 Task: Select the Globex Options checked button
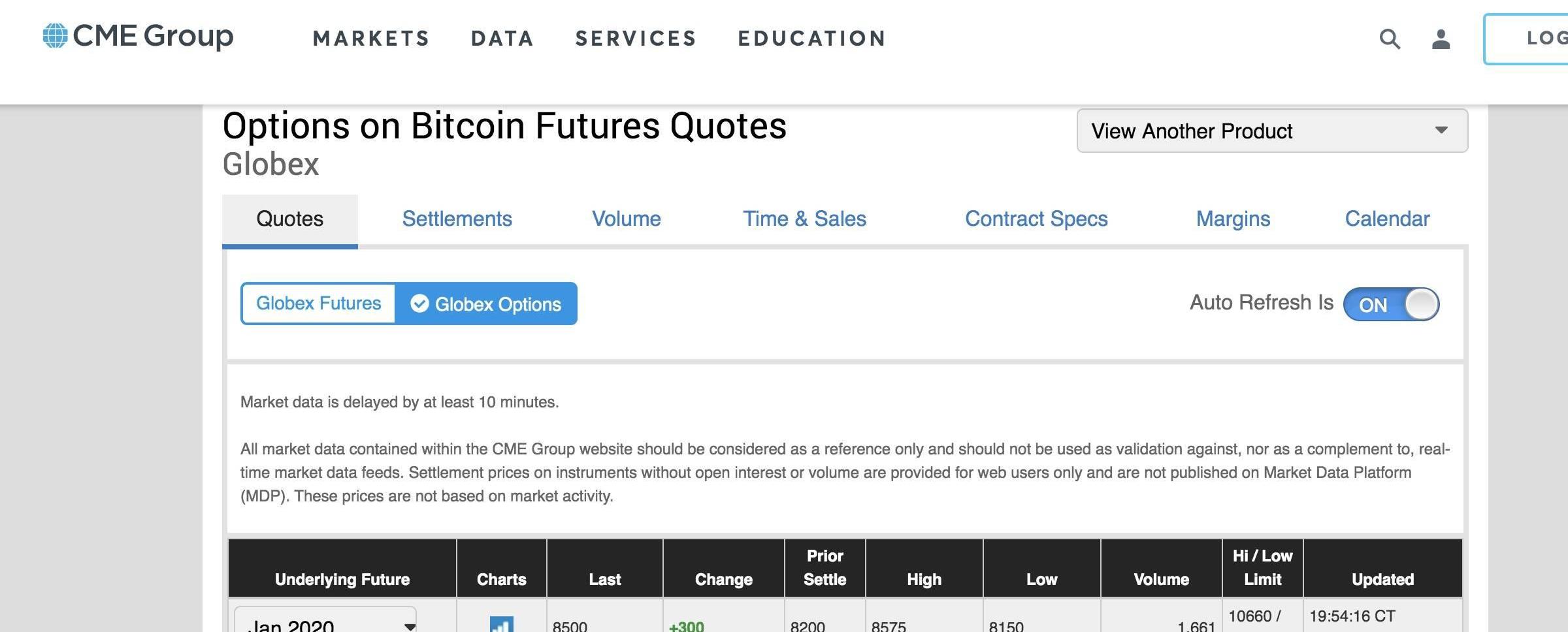pyautogui.click(x=486, y=304)
